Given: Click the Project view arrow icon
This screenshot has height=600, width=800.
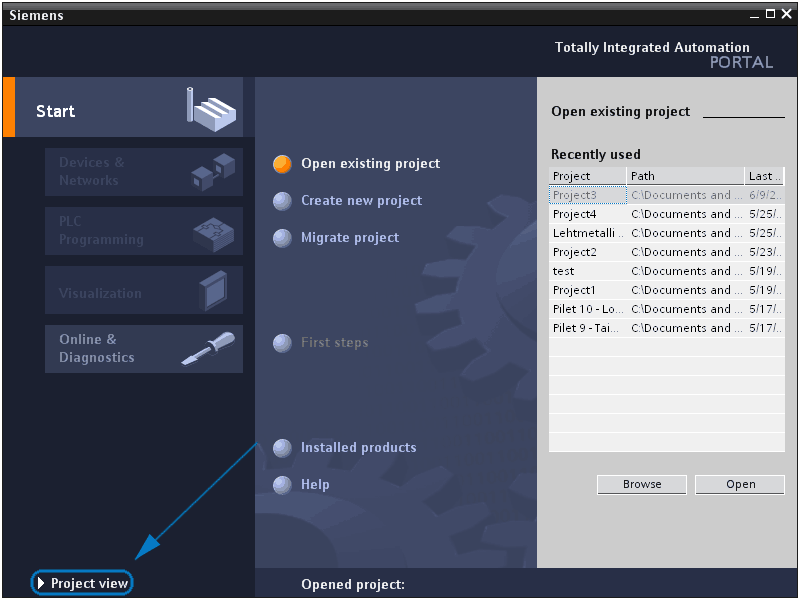Looking at the screenshot, I should [x=41, y=583].
